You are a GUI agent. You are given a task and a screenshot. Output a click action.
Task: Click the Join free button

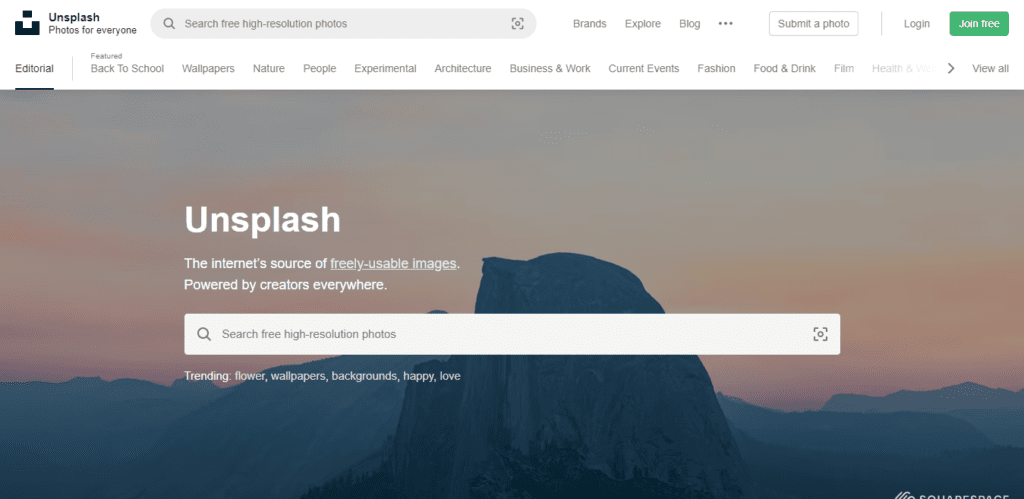pos(979,24)
